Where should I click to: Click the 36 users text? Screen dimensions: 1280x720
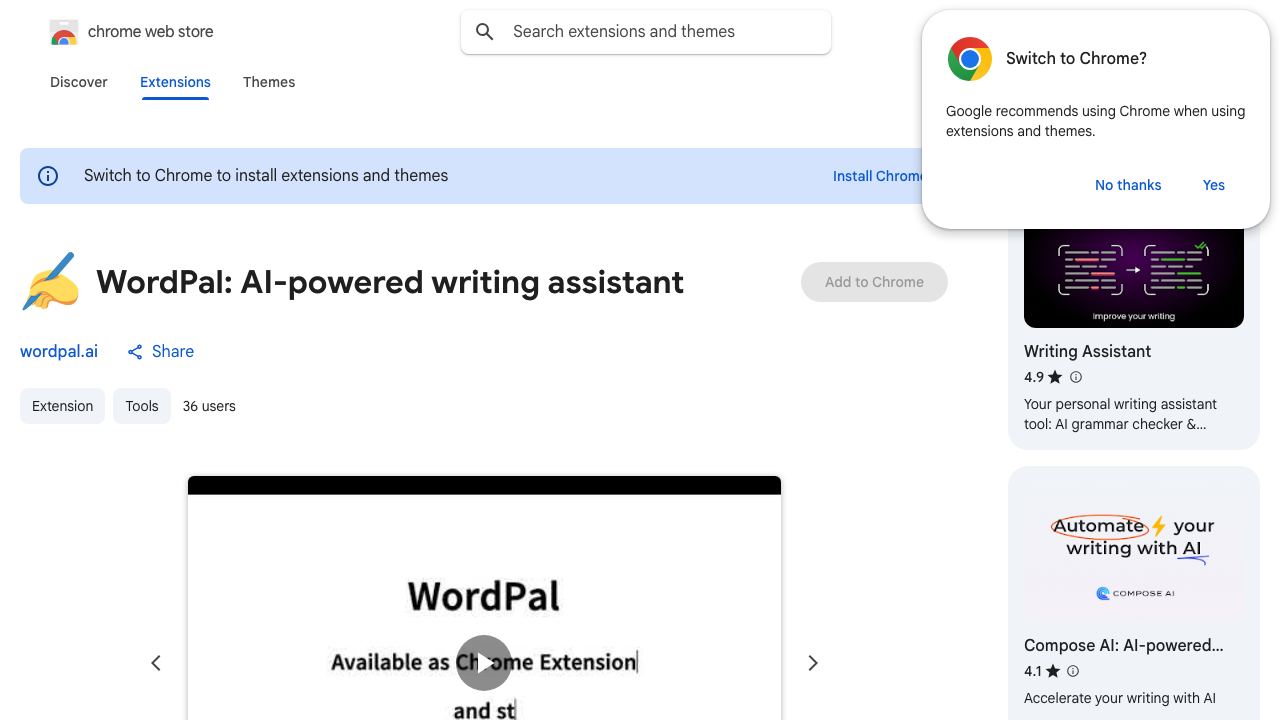pyautogui.click(x=209, y=406)
